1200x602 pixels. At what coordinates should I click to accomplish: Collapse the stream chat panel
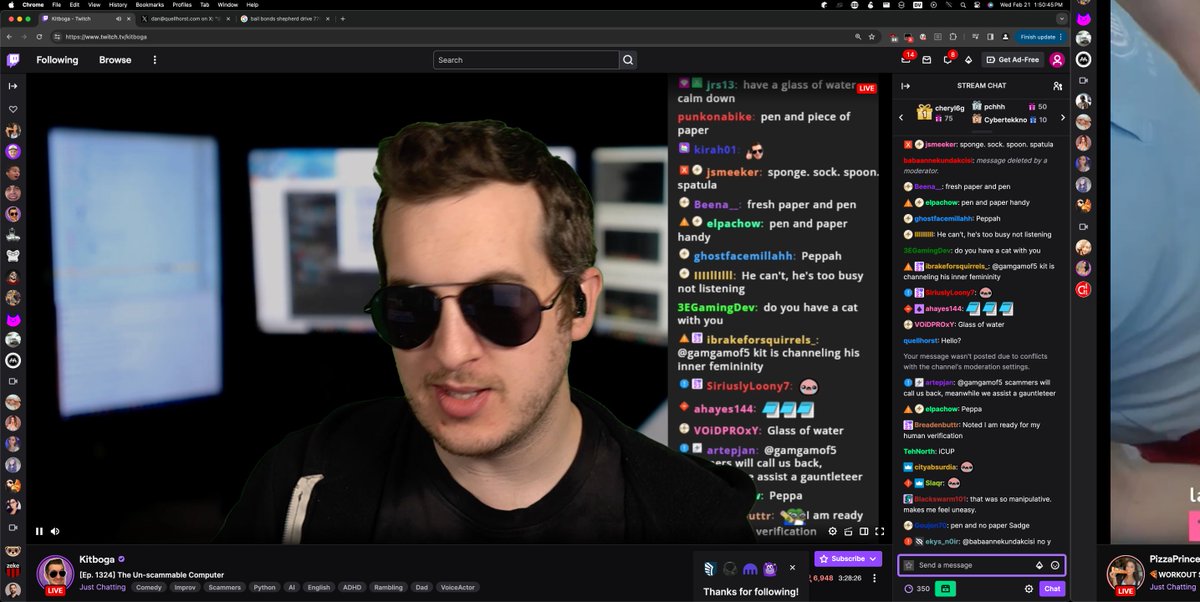point(906,86)
